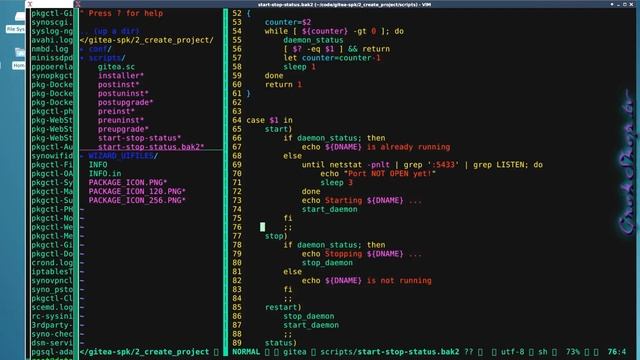Open postinst* script in tree
640x360 pixels.
click(x=118, y=85)
